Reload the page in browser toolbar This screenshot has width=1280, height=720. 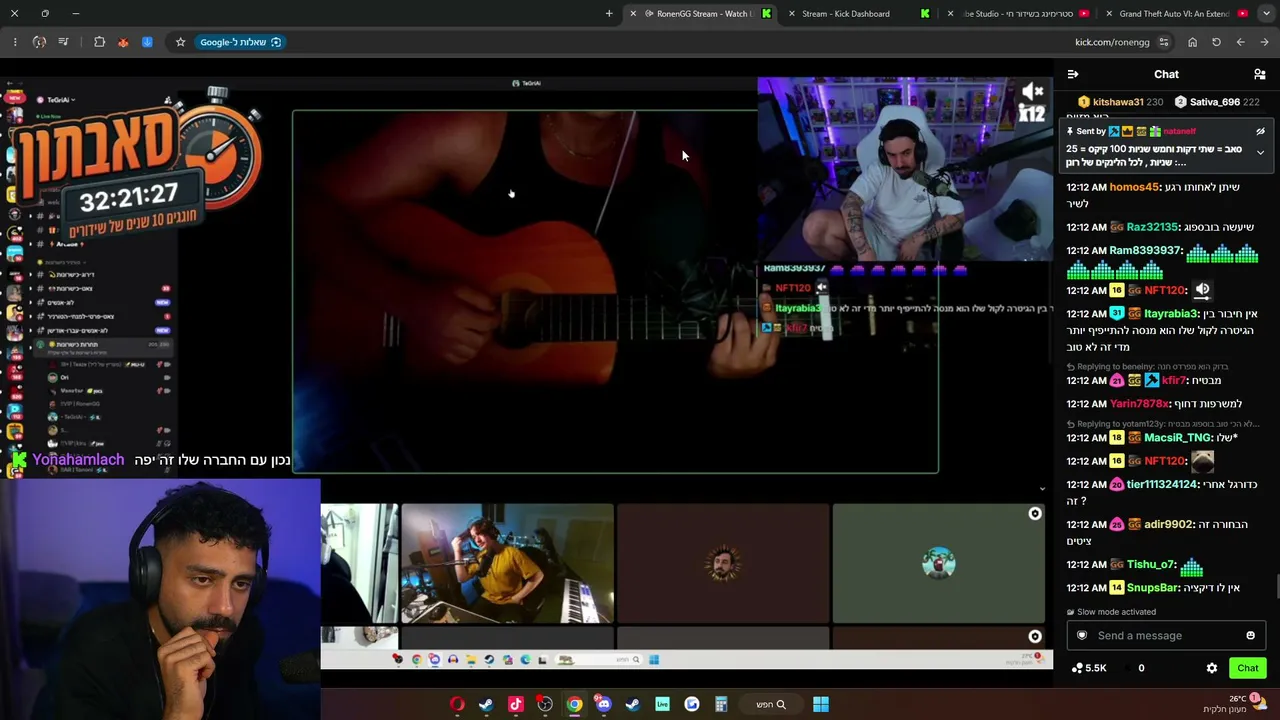point(1216,42)
